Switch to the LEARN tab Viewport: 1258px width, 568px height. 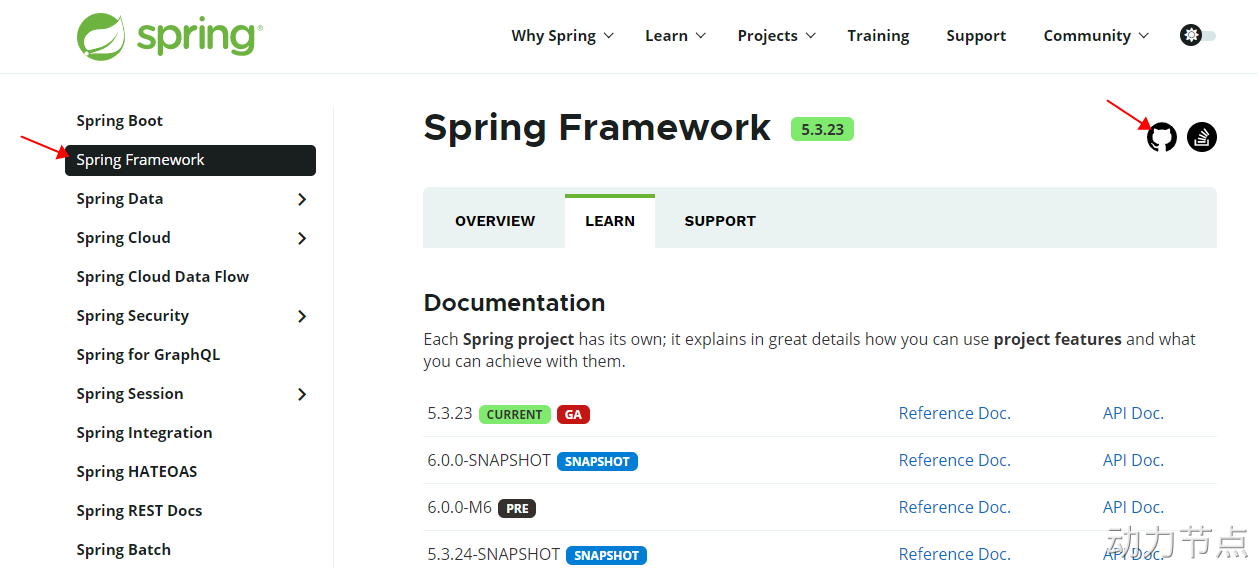[610, 221]
